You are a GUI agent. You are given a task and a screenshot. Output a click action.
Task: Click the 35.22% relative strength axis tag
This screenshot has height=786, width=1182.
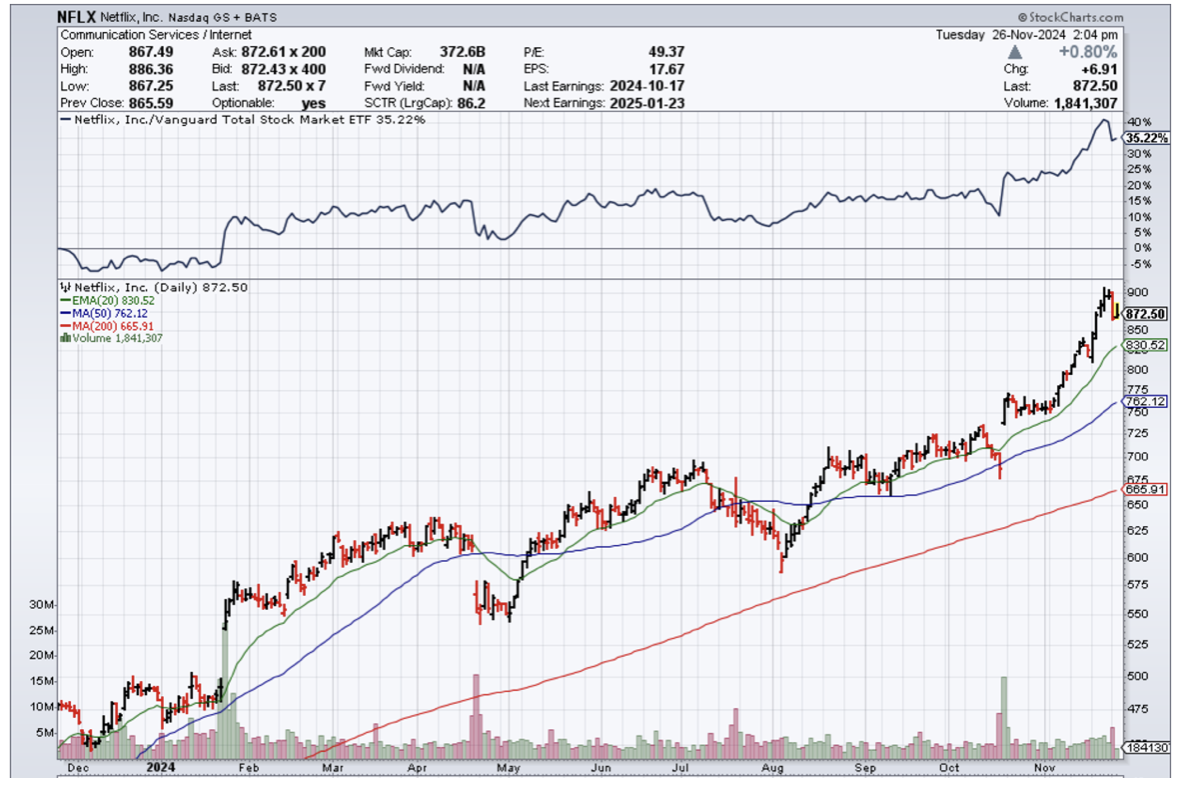(x=1146, y=138)
